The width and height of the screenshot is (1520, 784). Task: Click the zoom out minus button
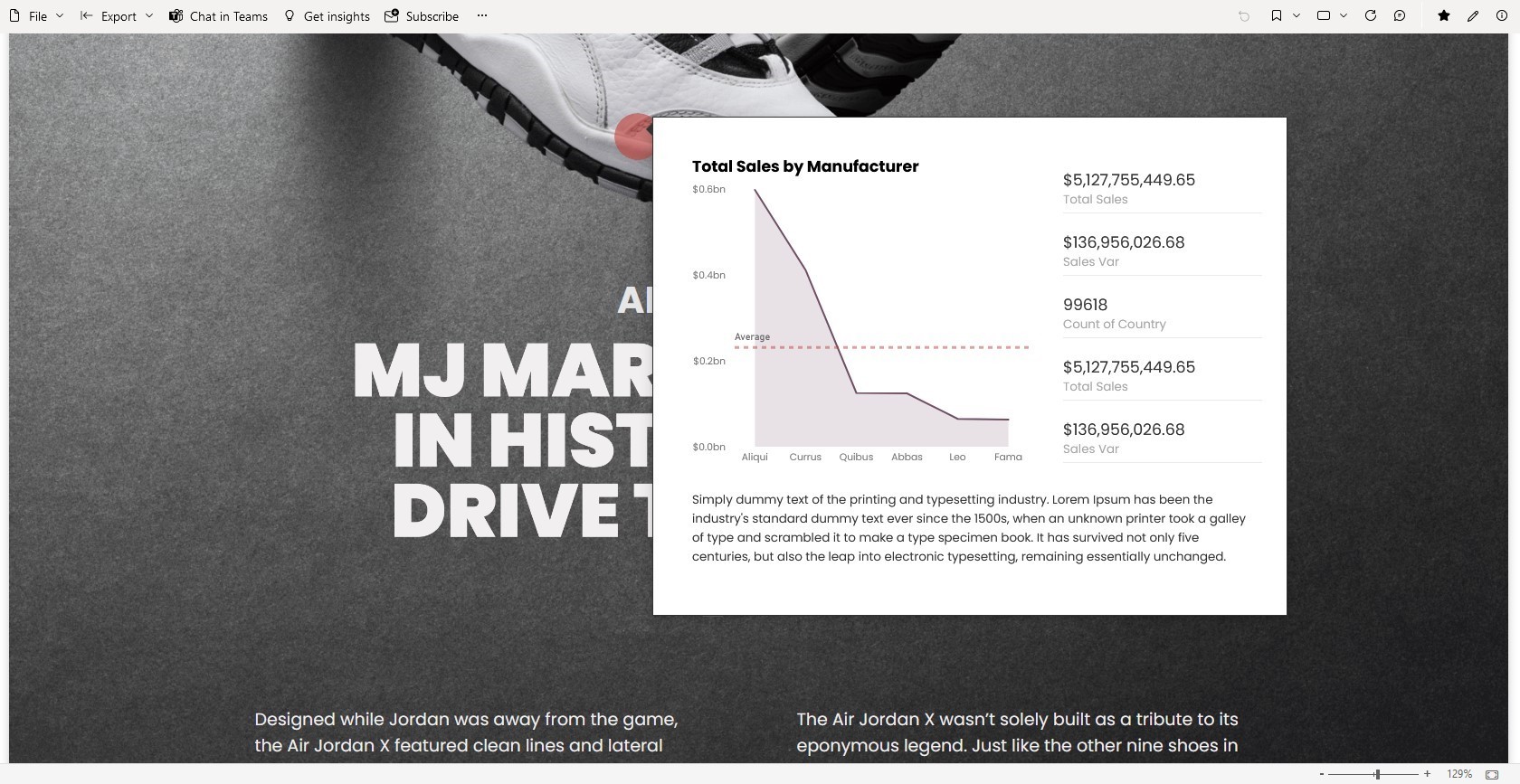coord(1322,774)
